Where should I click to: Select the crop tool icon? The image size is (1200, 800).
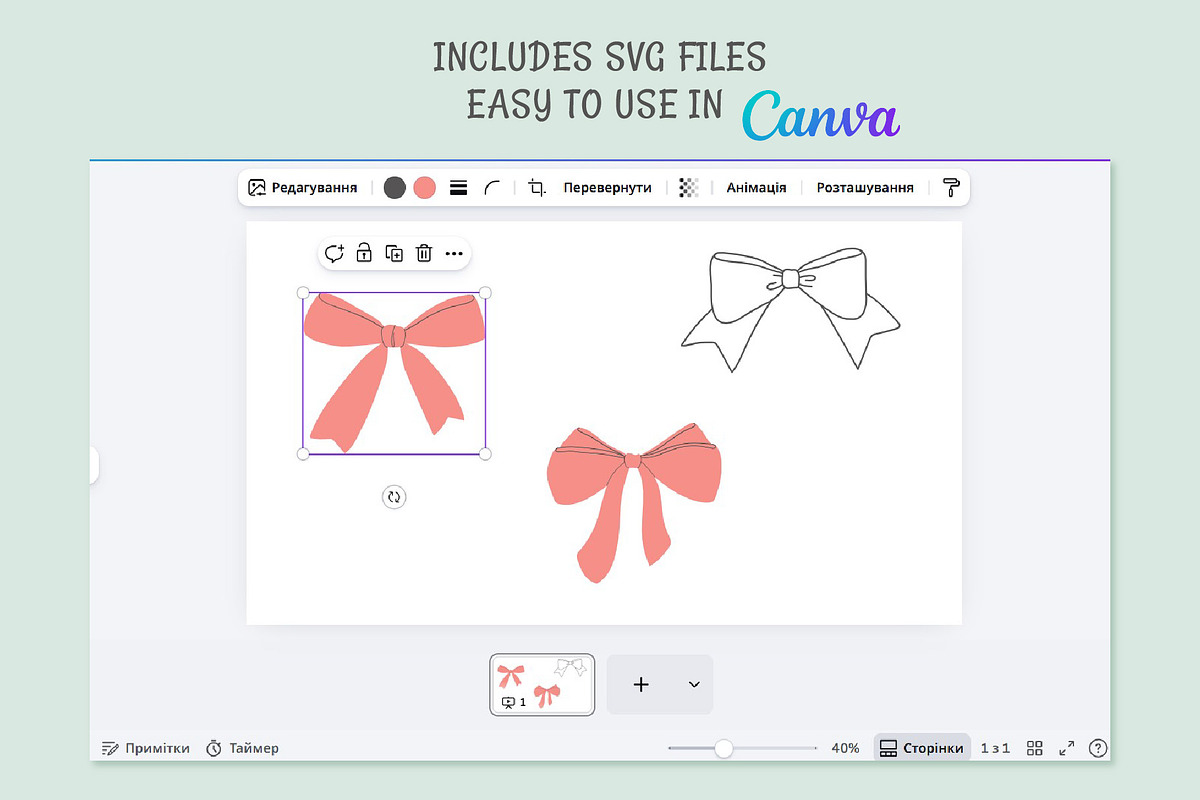click(537, 187)
